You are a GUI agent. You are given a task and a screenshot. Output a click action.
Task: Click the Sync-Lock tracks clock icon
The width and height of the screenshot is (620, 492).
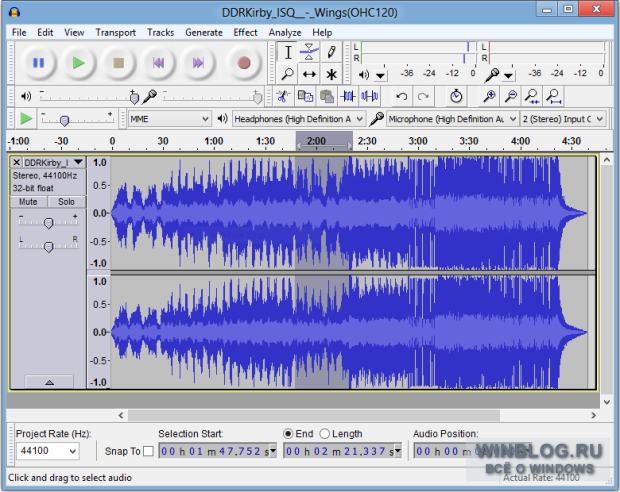[456, 96]
